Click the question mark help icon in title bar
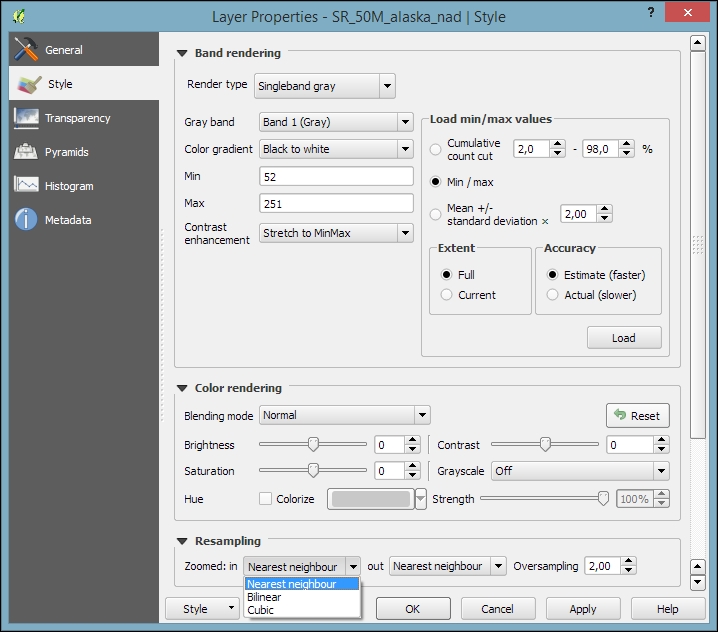Screen dimensions: 718x632 click(652, 14)
